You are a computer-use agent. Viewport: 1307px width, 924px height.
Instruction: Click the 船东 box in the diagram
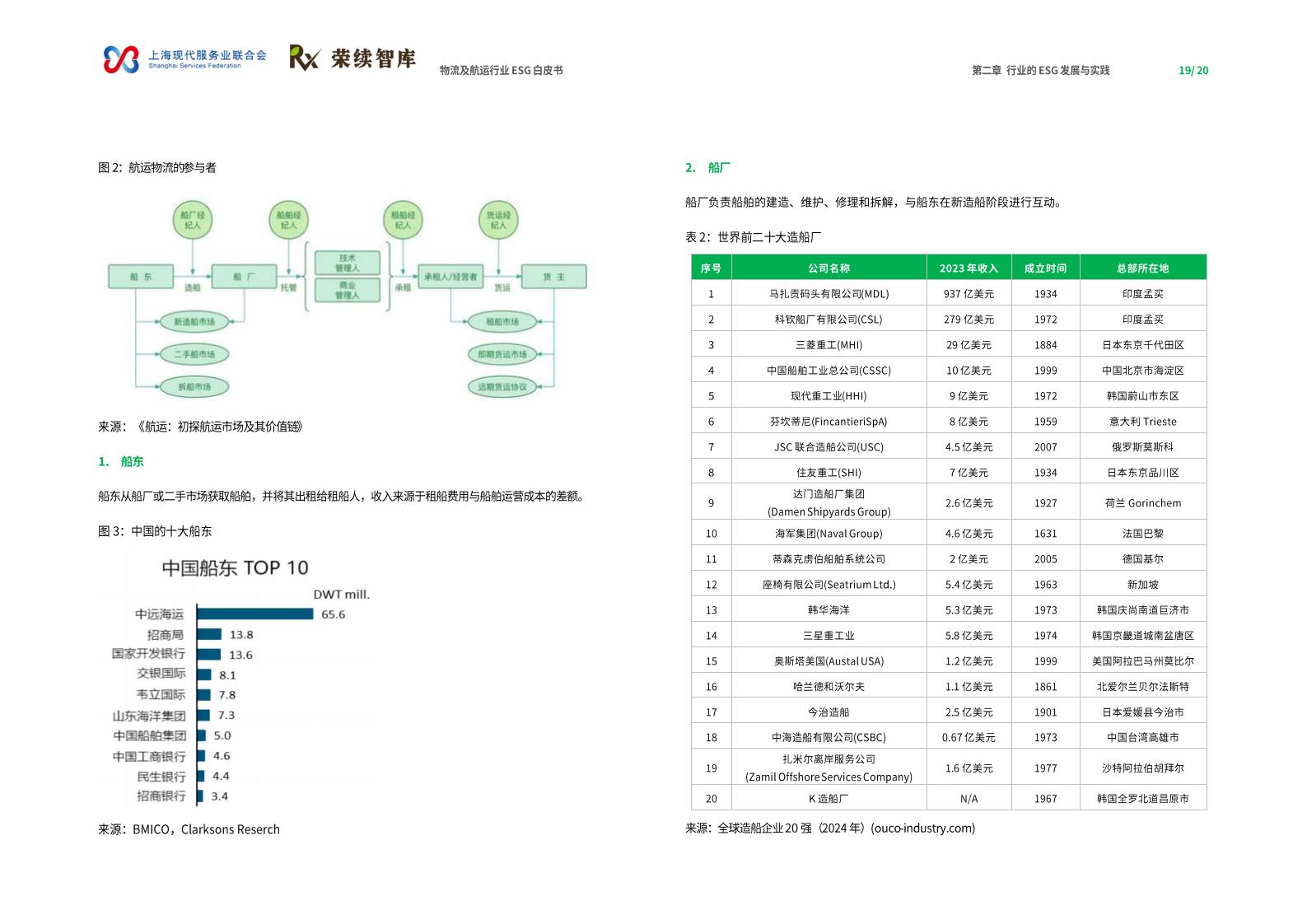(141, 277)
